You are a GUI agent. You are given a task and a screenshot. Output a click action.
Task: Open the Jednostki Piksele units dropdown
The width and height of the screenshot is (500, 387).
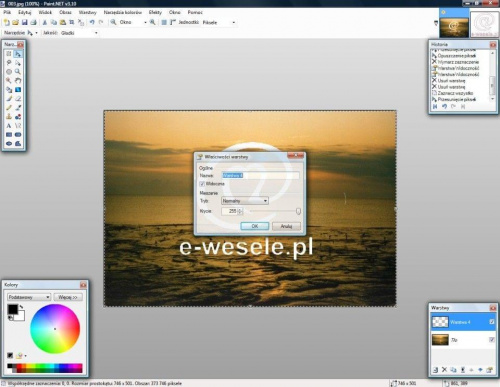click(x=219, y=22)
